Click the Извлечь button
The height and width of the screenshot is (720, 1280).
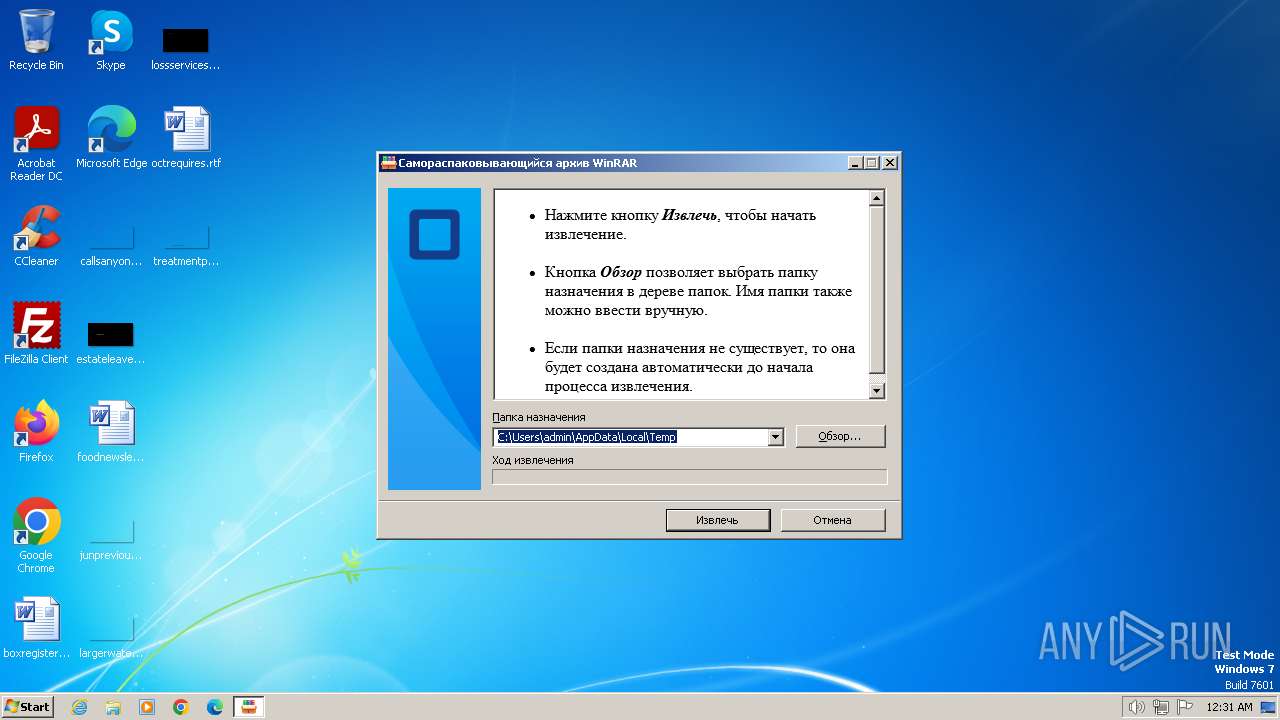(717, 520)
